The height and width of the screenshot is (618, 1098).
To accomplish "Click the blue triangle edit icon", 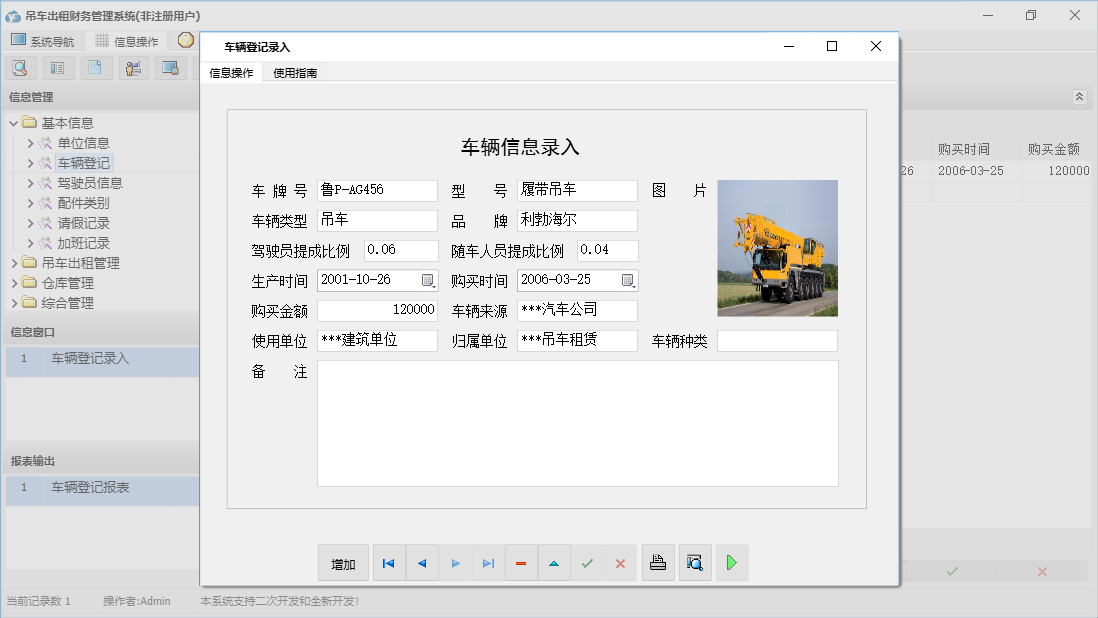I will [554, 563].
